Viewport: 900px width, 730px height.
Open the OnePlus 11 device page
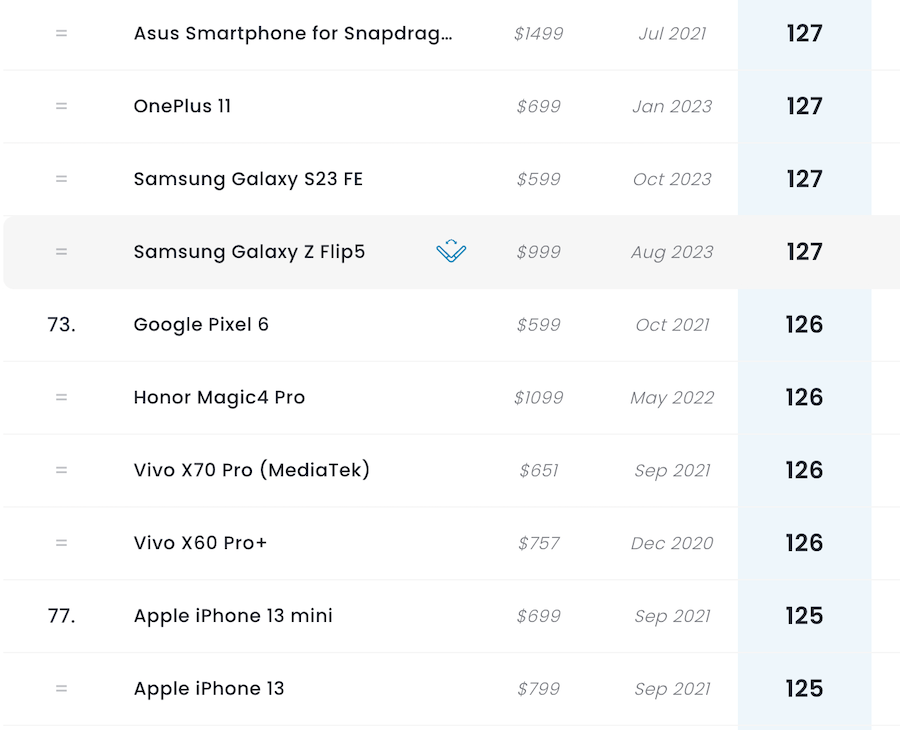click(x=182, y=106)
